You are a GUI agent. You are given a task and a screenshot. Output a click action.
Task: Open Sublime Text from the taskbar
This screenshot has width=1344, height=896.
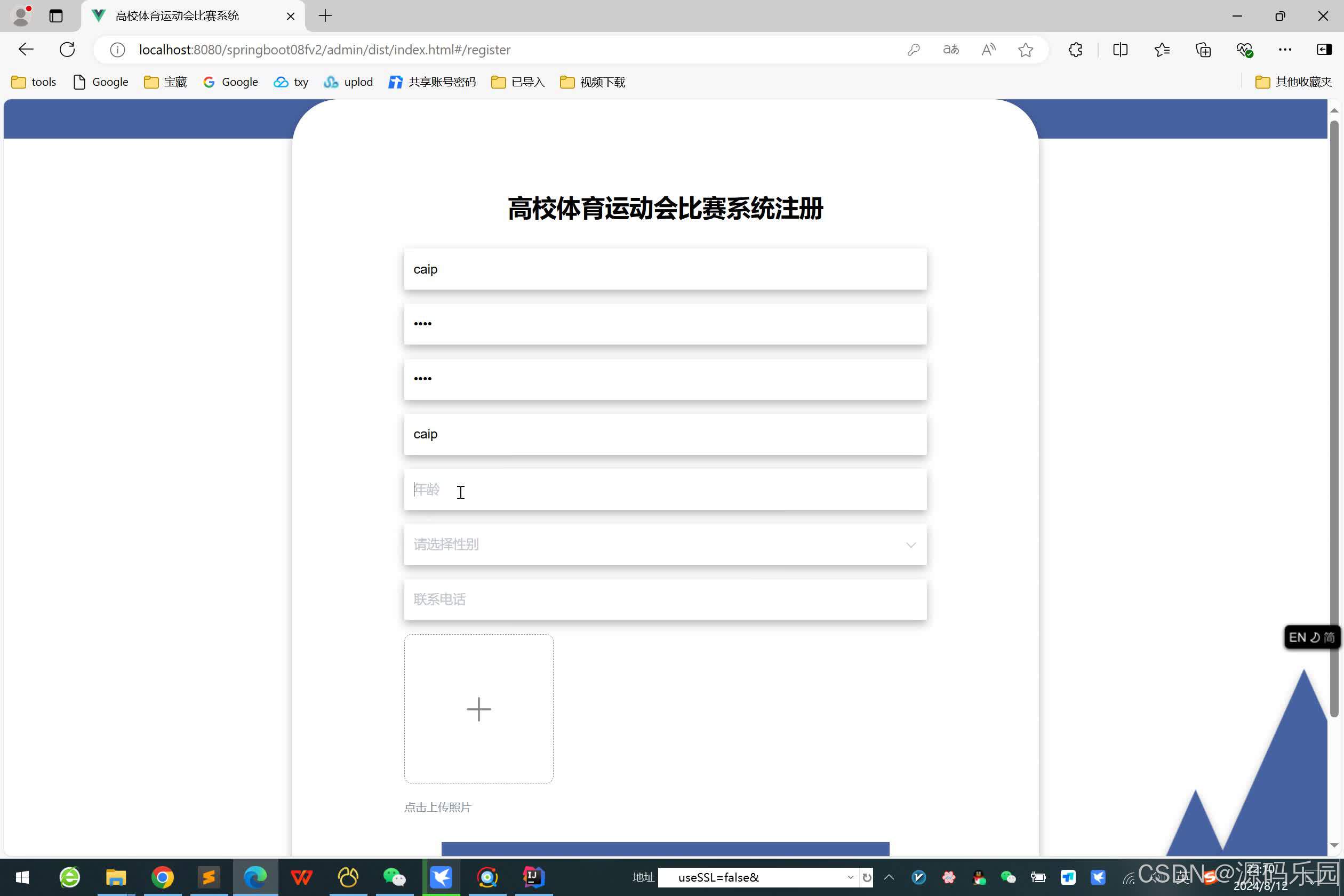(209, 877)
